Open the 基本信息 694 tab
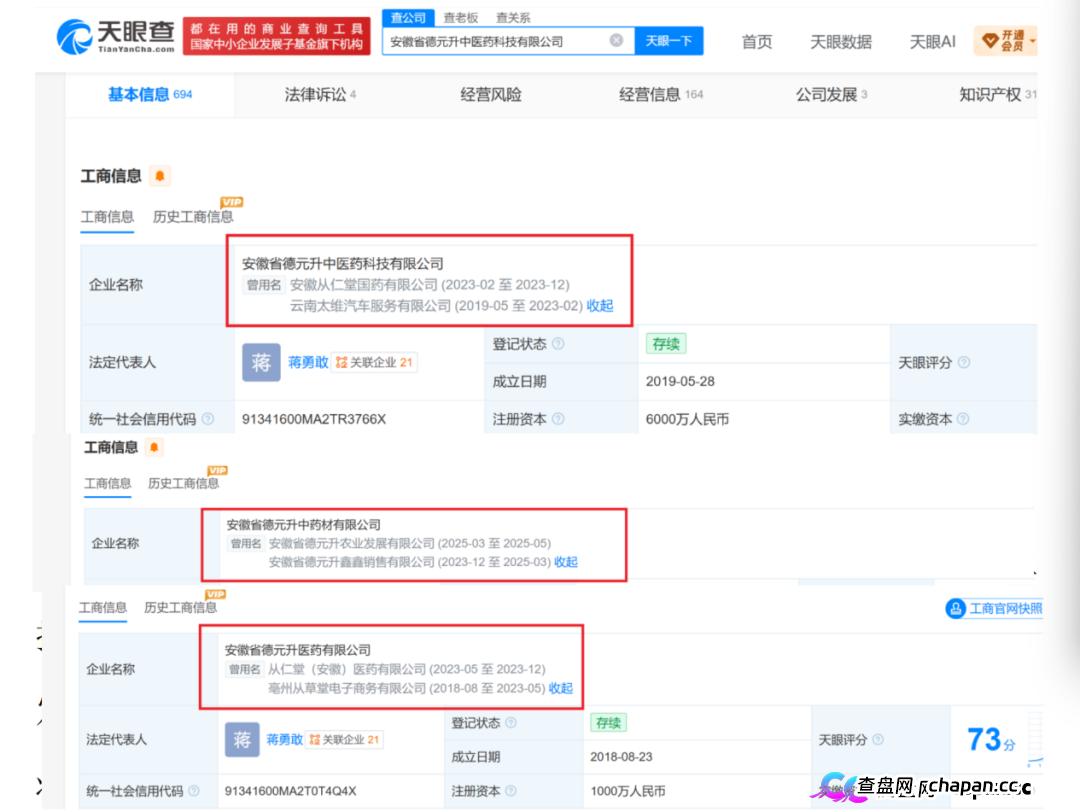 pyautogui.click(x=150, y=94)
